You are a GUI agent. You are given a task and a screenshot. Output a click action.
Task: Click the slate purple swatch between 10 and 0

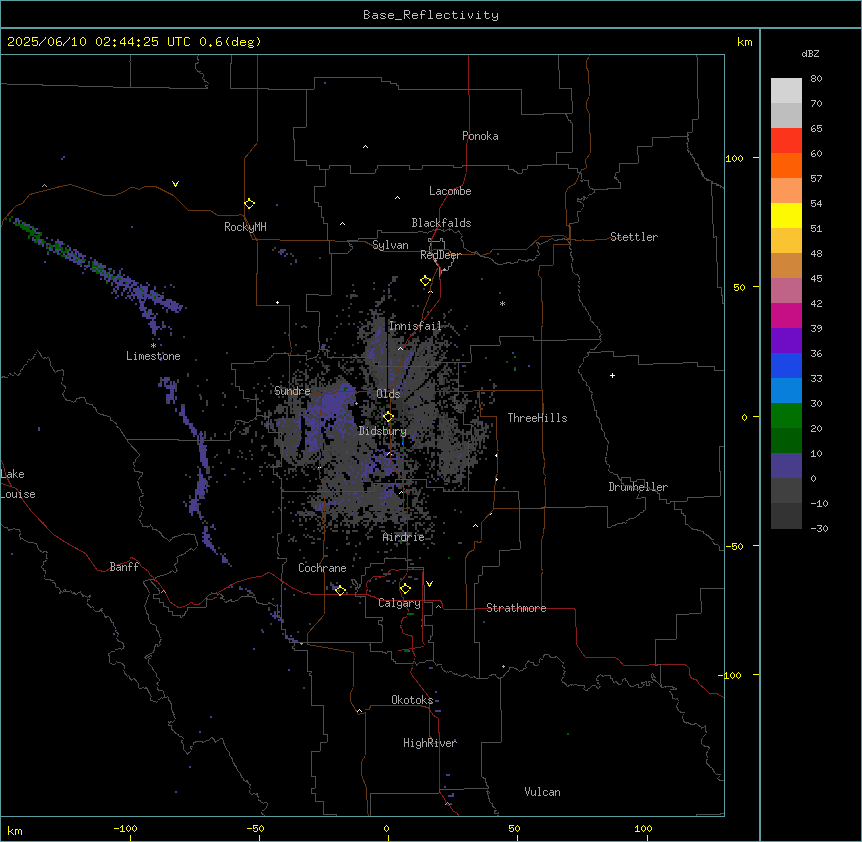786,466
